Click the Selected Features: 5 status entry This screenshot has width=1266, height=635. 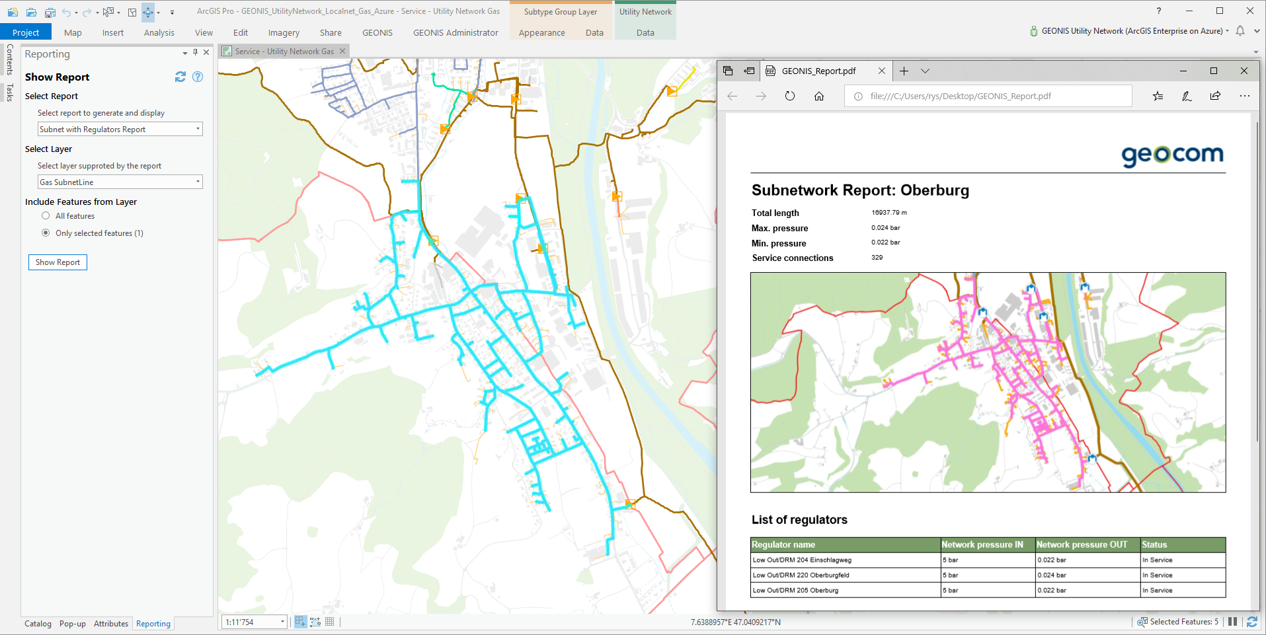[1180, 622]
